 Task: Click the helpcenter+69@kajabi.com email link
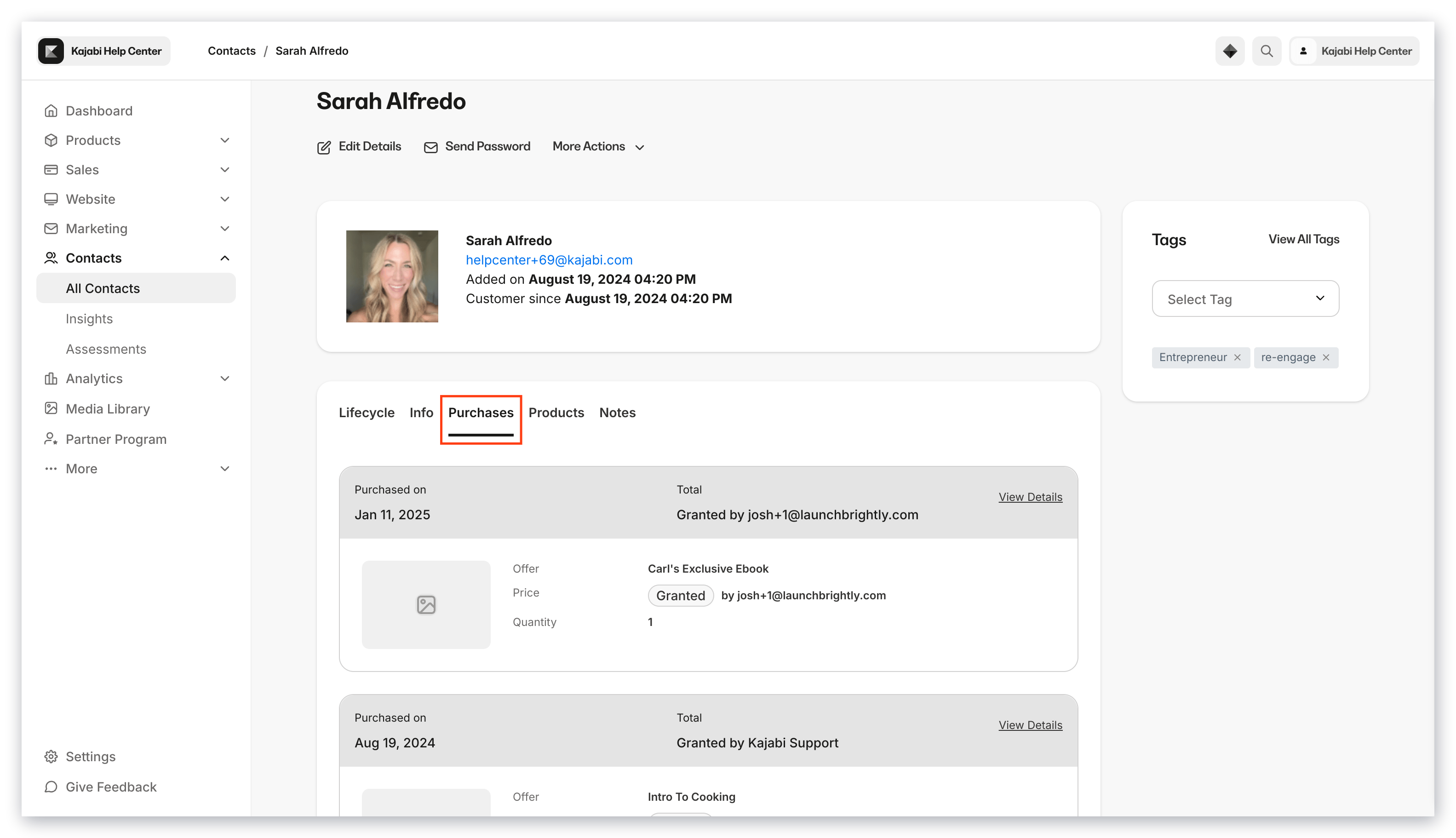point(549,259)
